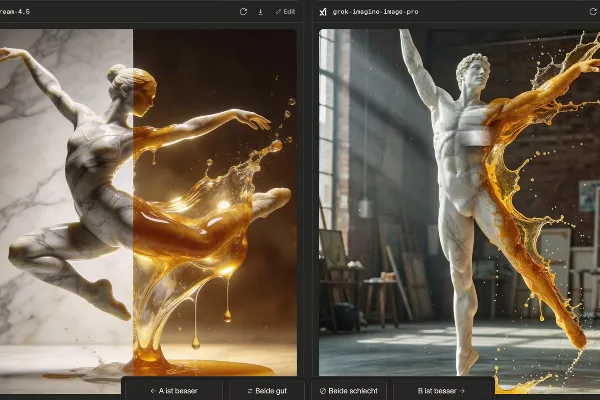Click the left arrow icon in 'A ist besser'
The width and height of the screenshot is (600, 400).
(x=152, y=390)
